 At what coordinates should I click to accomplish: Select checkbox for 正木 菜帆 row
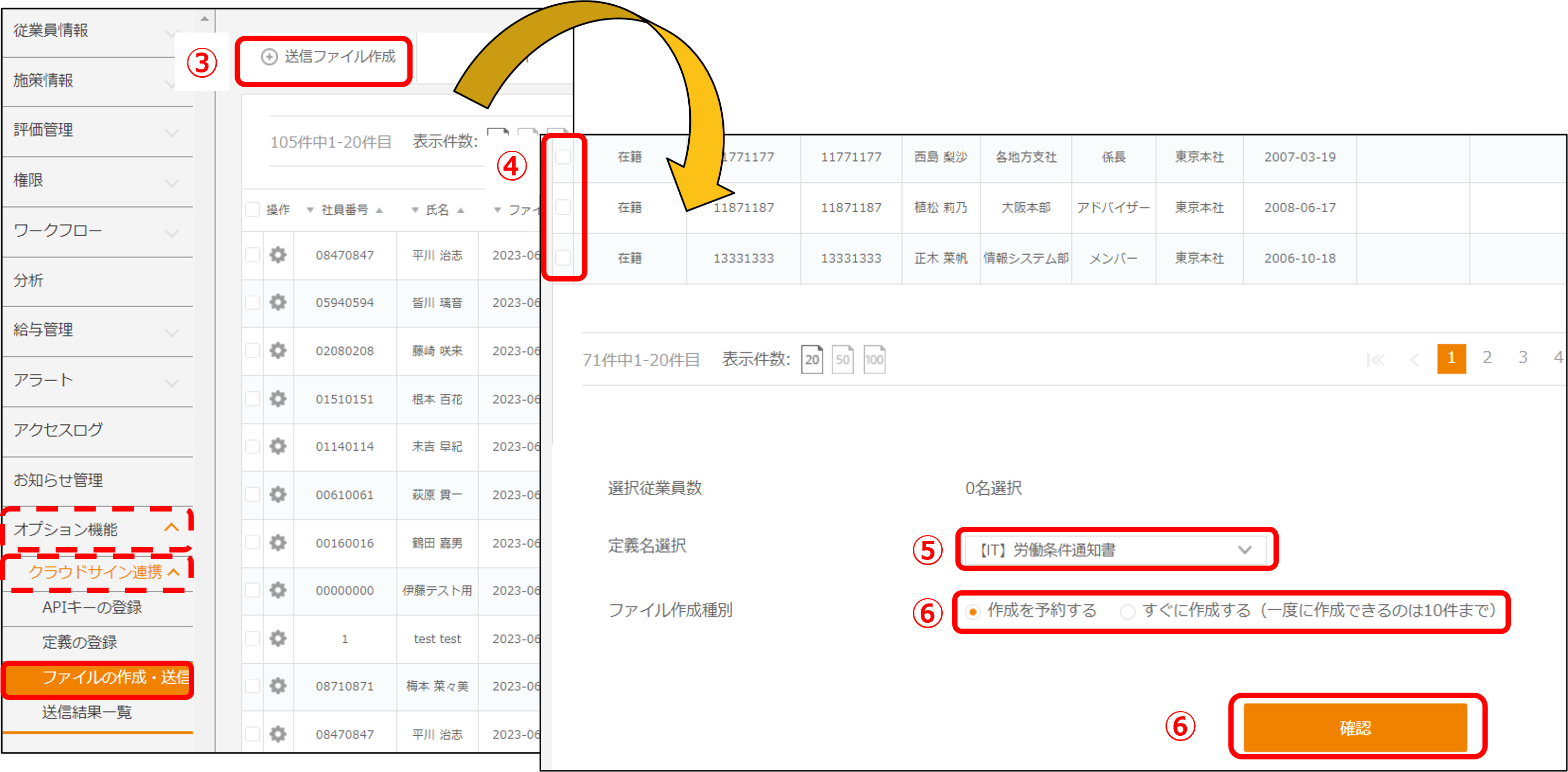pyautogui.click(x=564, y=257)
